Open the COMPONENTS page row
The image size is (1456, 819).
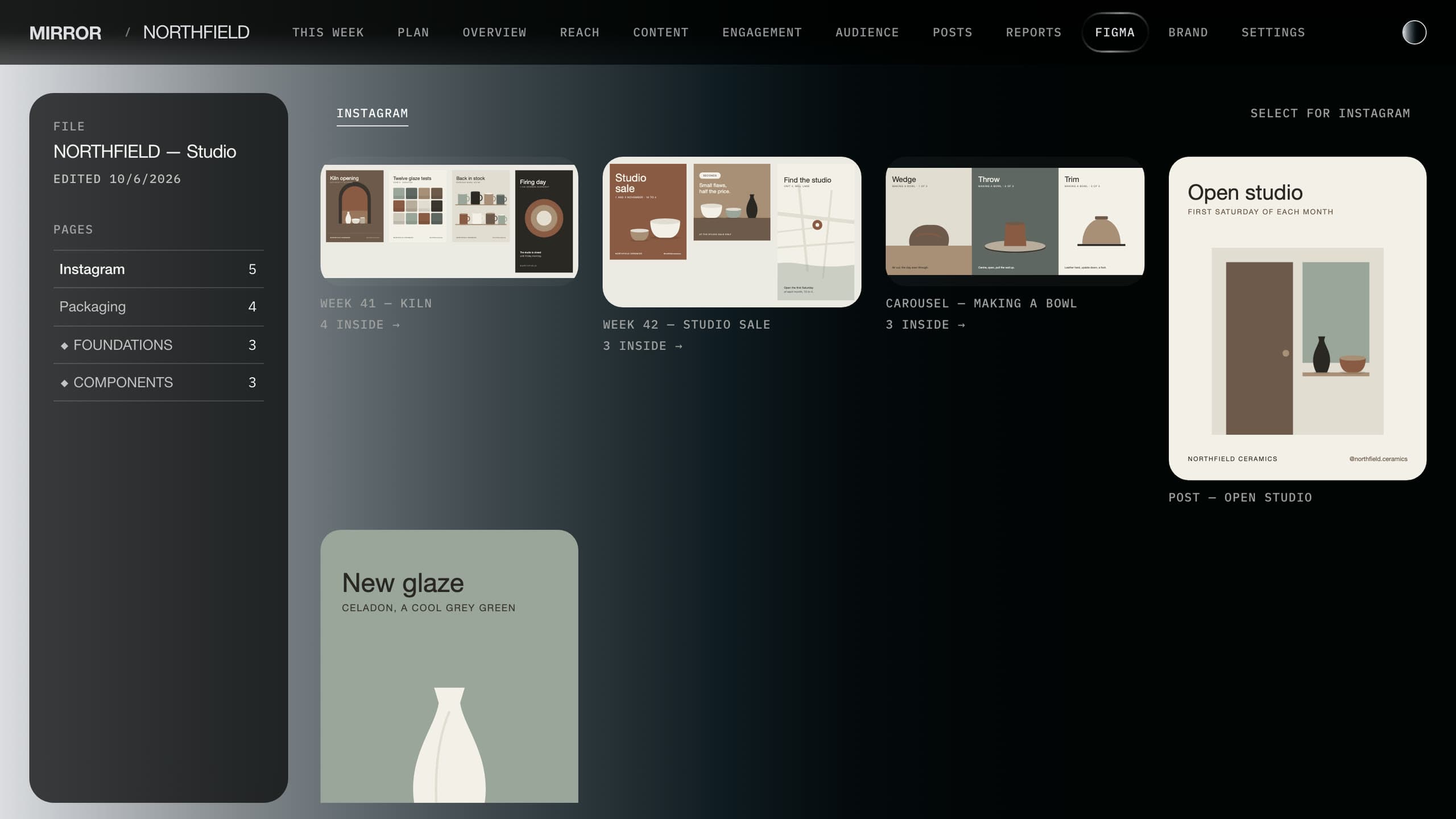click(159, 382)
